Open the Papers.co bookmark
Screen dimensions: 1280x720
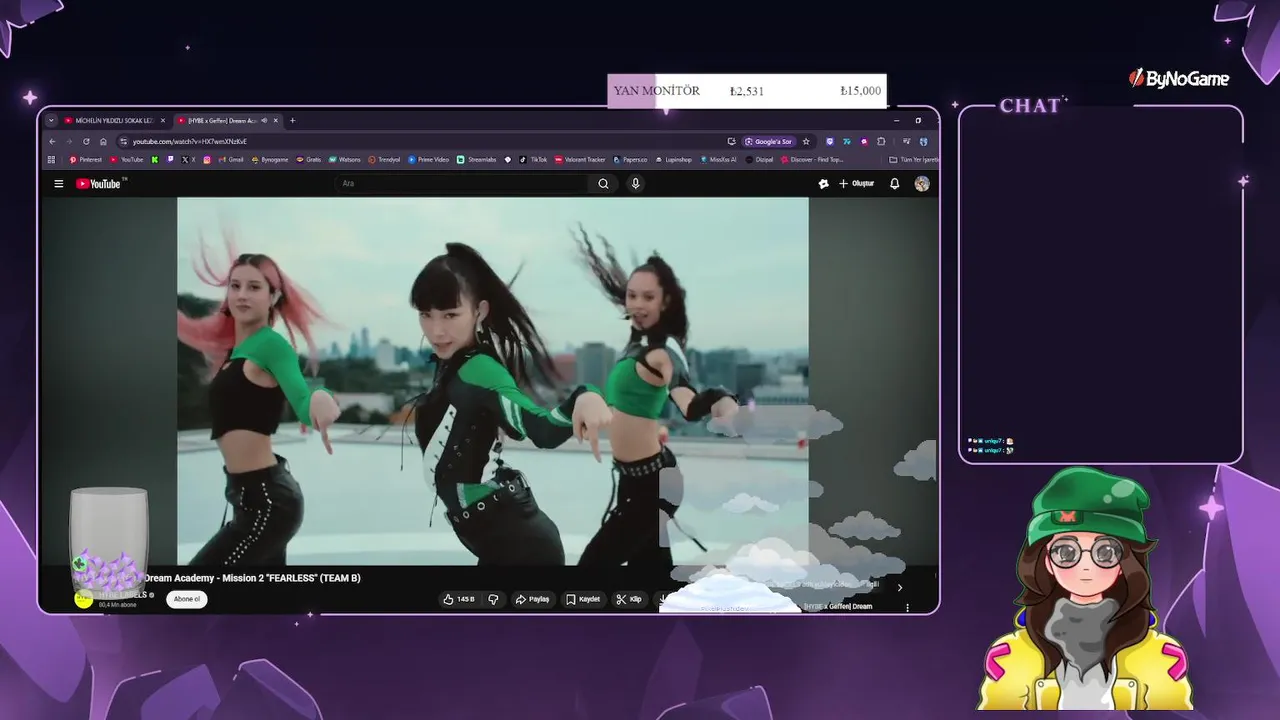(630, 160)
